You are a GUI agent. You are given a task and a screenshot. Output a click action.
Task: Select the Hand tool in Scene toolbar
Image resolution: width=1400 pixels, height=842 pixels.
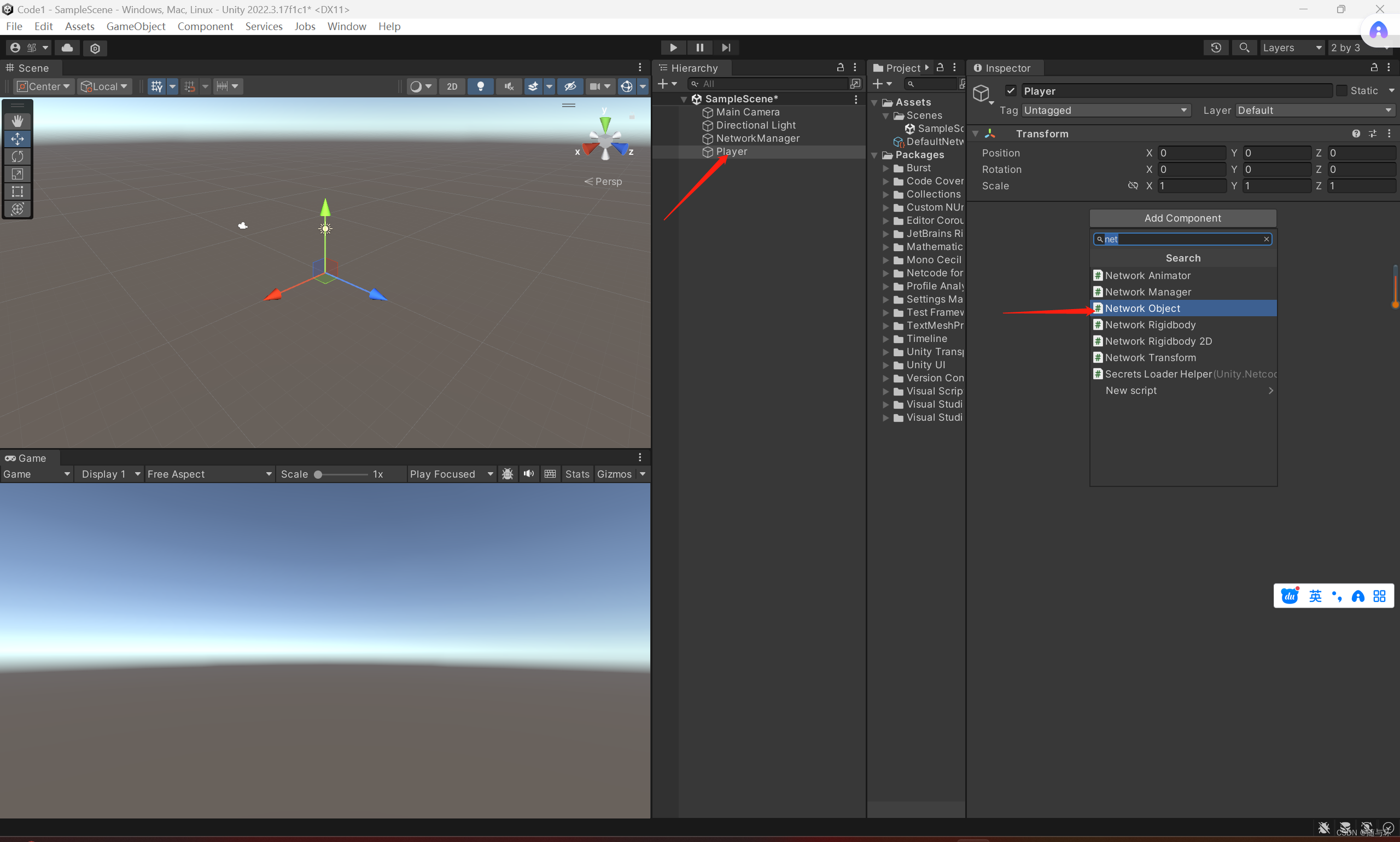click(x=17, y=120)
